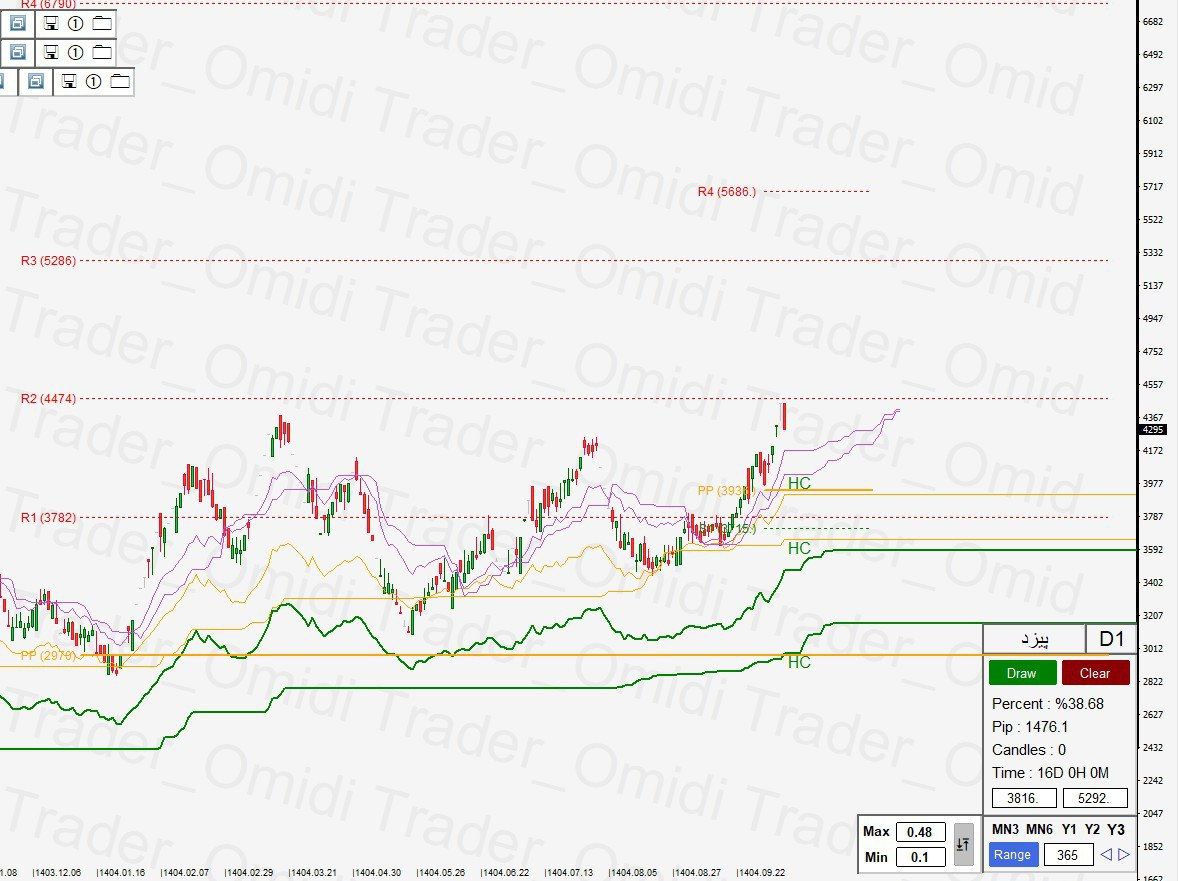
Task: Click the blue windows icon in first toolbar row
Action: point(18,23)
